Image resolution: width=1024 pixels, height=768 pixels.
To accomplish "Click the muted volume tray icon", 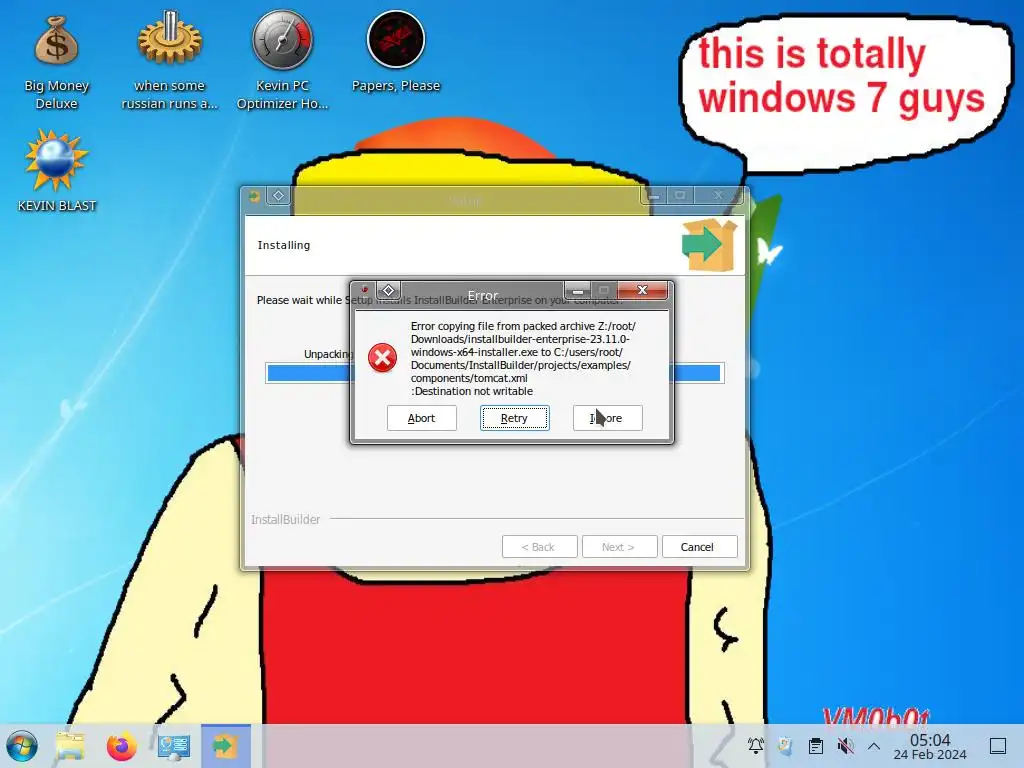I will 846,745.
